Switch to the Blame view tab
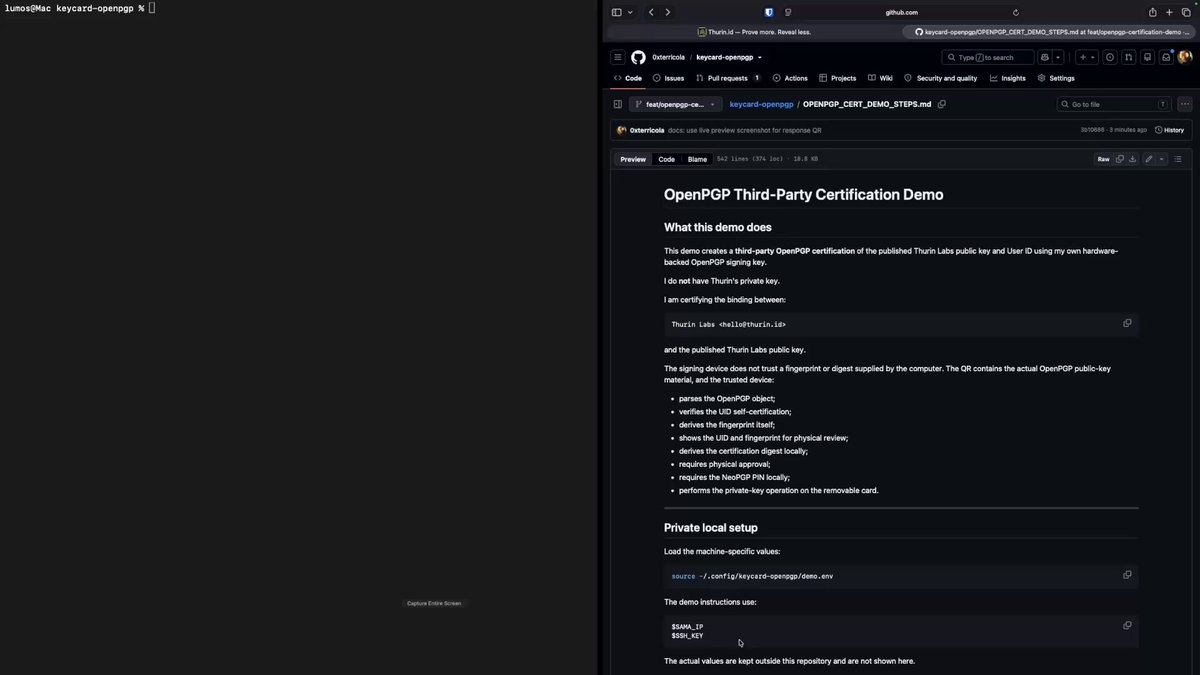The image size is (1200, 675). point(697,159)
